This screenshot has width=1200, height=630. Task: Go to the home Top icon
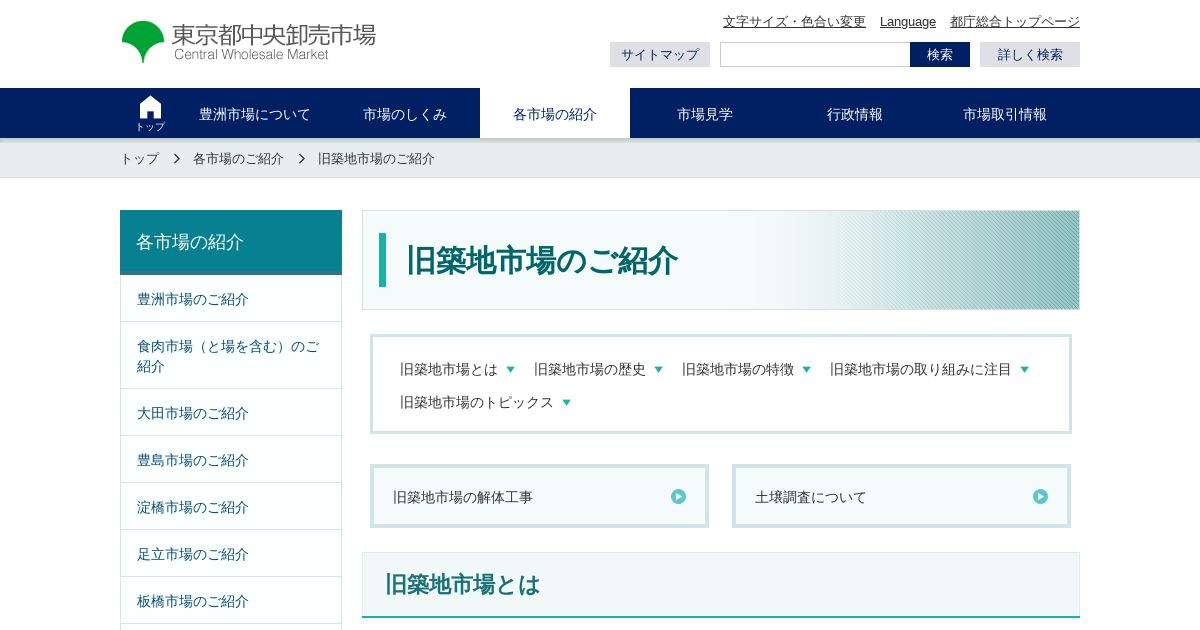pos(150,113)
